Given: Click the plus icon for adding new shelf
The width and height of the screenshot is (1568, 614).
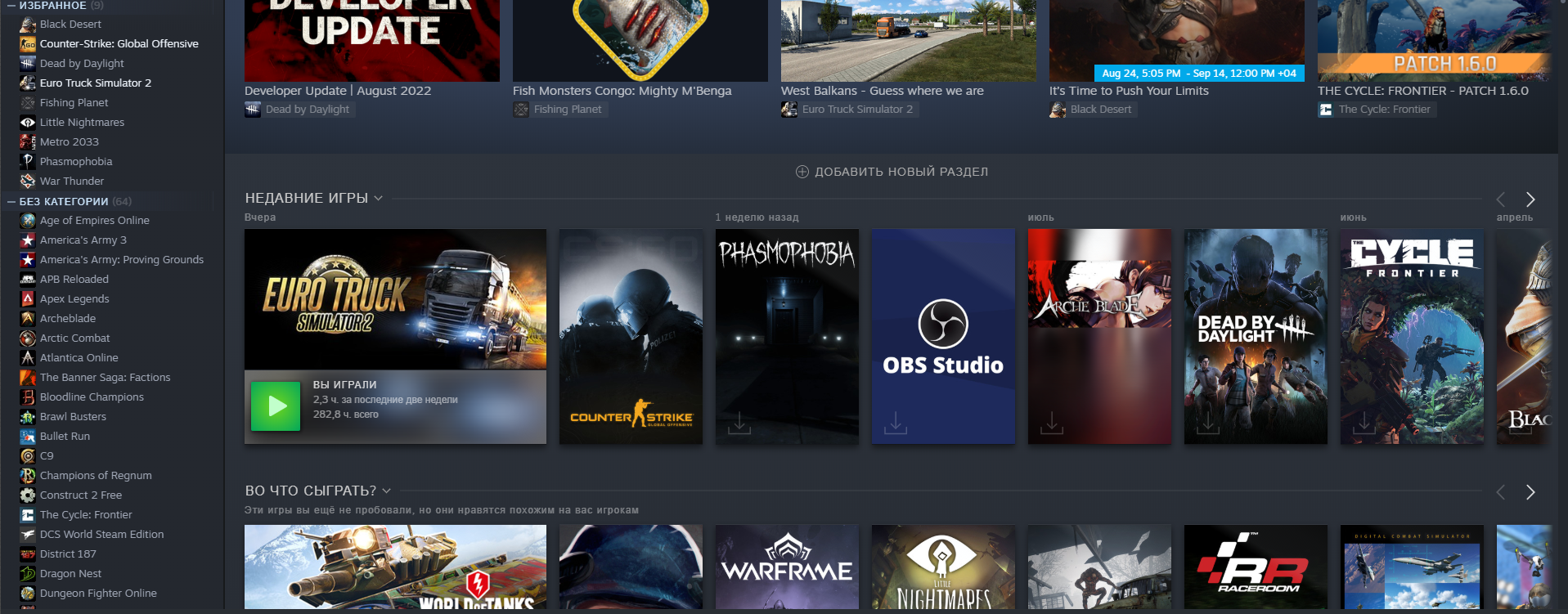Looking at the screenshot, I should (802, 172).
